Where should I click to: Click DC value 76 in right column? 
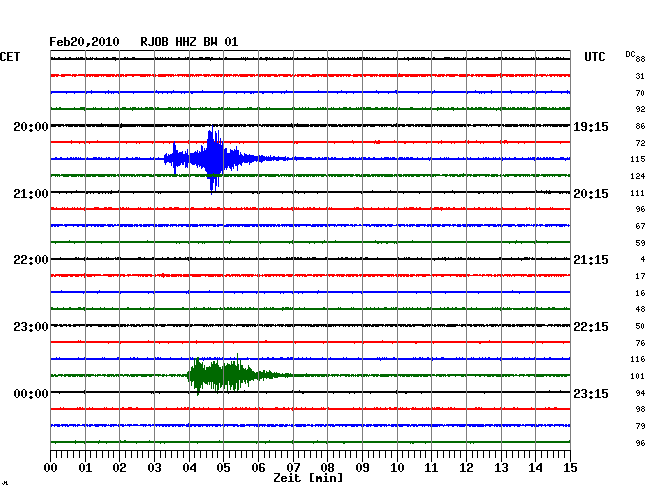(640, 343)
